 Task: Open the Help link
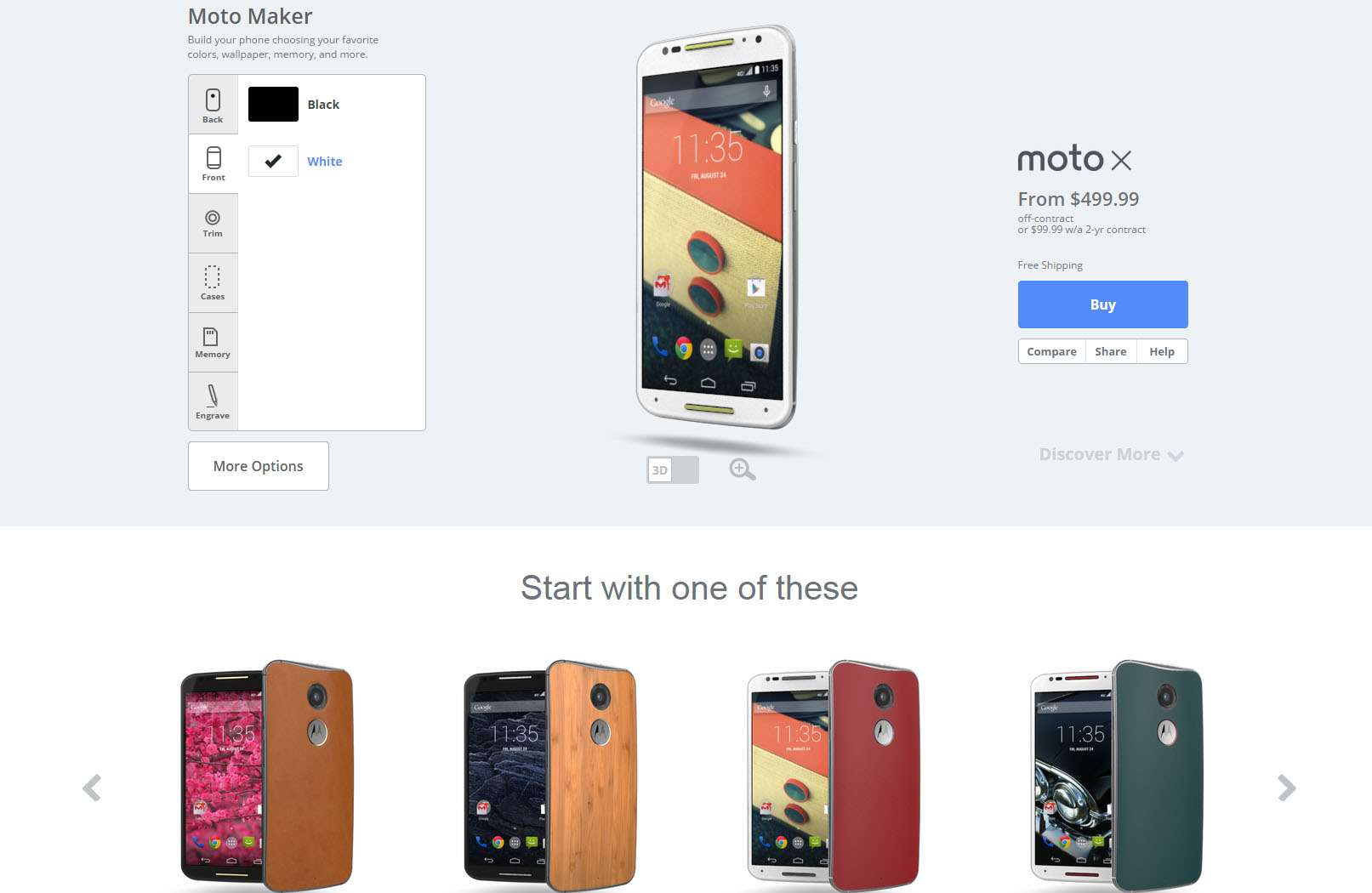click(1162, 351)
